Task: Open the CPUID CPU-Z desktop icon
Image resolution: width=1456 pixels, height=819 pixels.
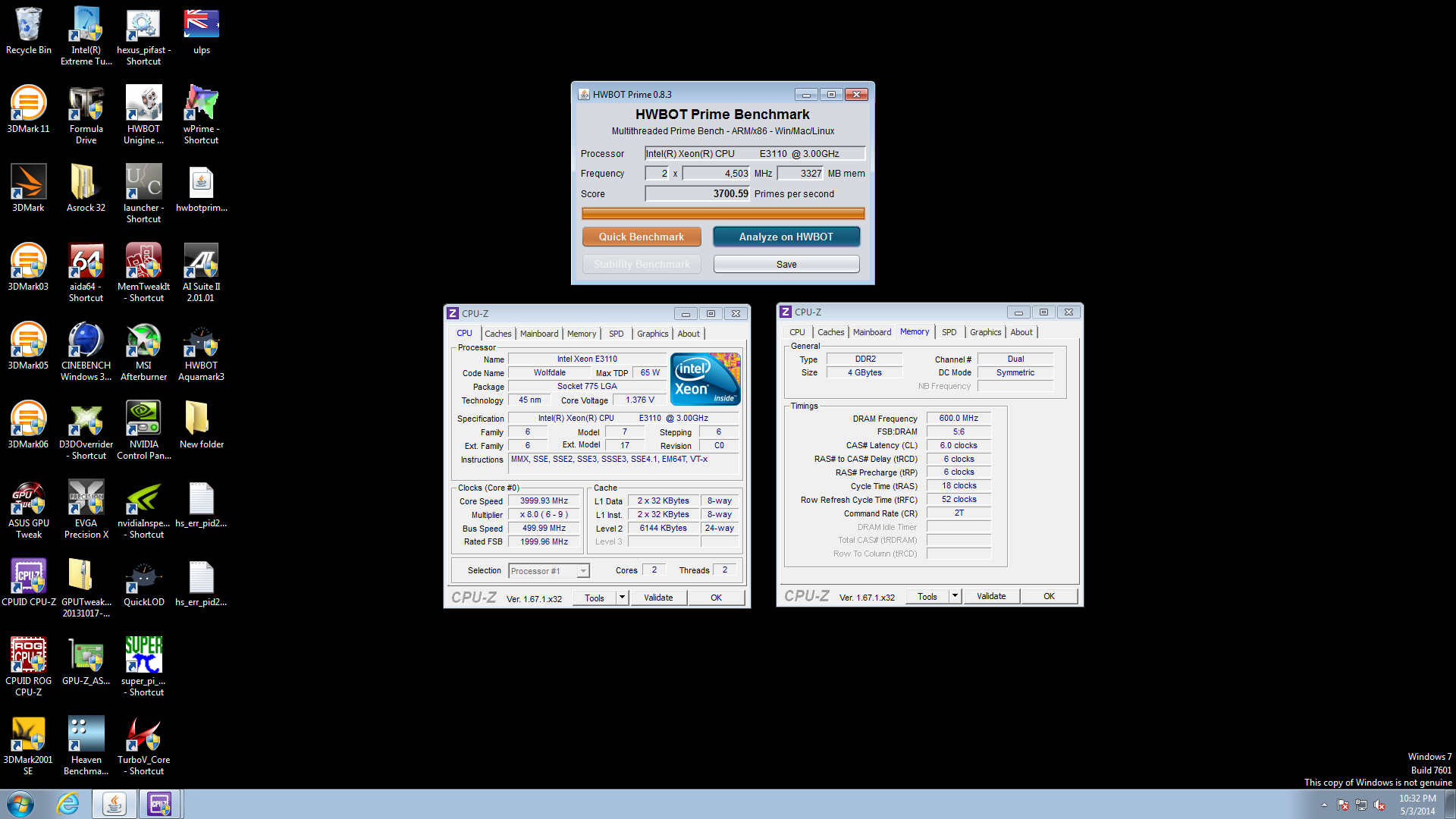Action: 28,582
